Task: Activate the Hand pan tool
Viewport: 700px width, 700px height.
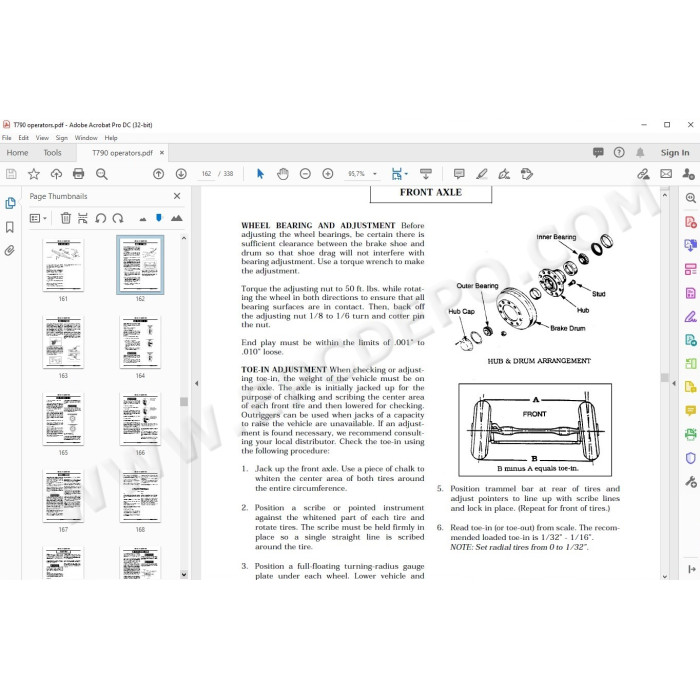Action: [x=283, y=174]
